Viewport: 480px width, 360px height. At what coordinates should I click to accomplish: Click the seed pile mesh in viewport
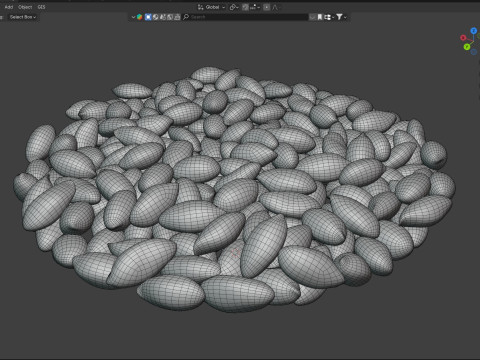click(233, 190)
